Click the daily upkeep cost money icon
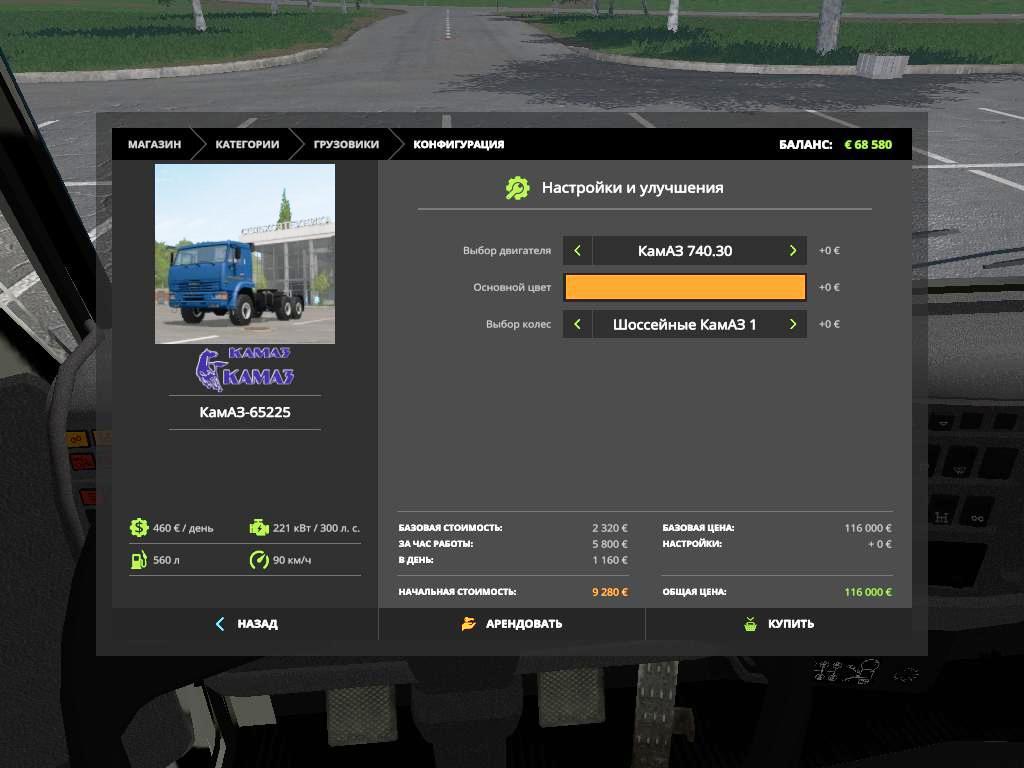Screen dimensions: 1024x768 pos(138,528)
